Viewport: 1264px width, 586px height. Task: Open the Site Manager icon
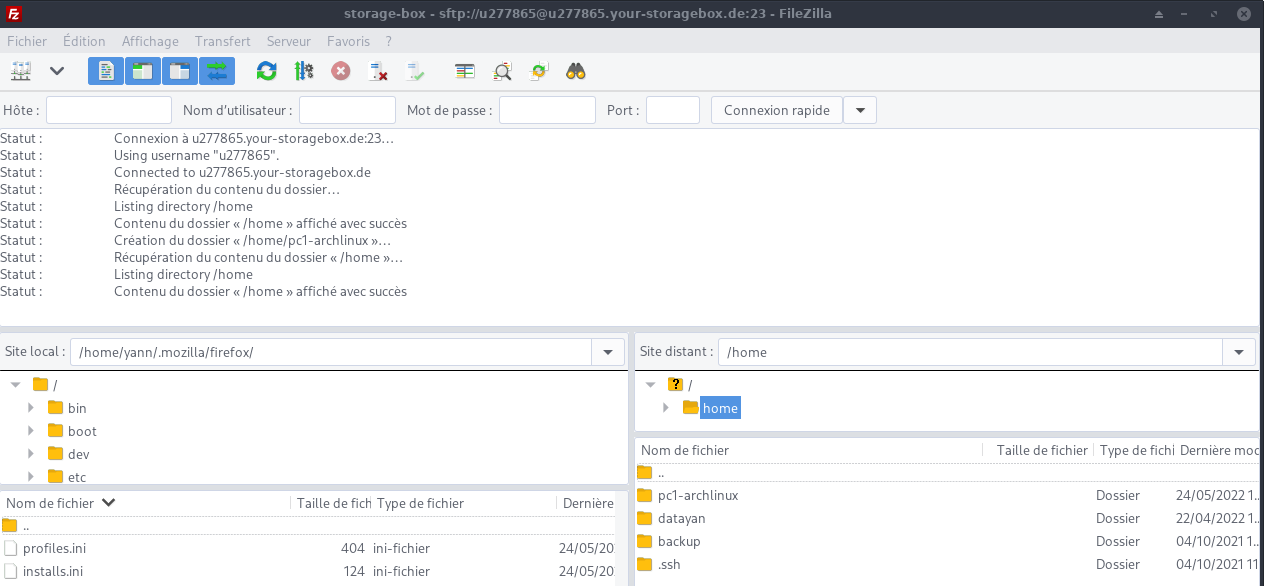pos(21,71)
